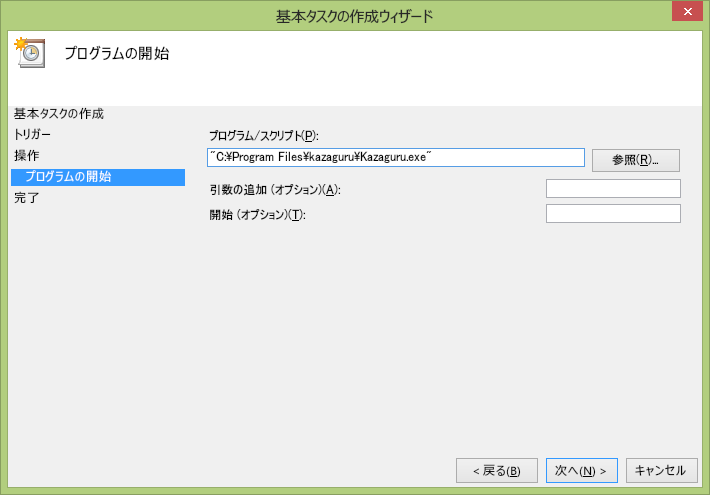Click the 基本タスクの作成ウィザード title bar text
Viewport: 710px width, 495px height.
355,17
